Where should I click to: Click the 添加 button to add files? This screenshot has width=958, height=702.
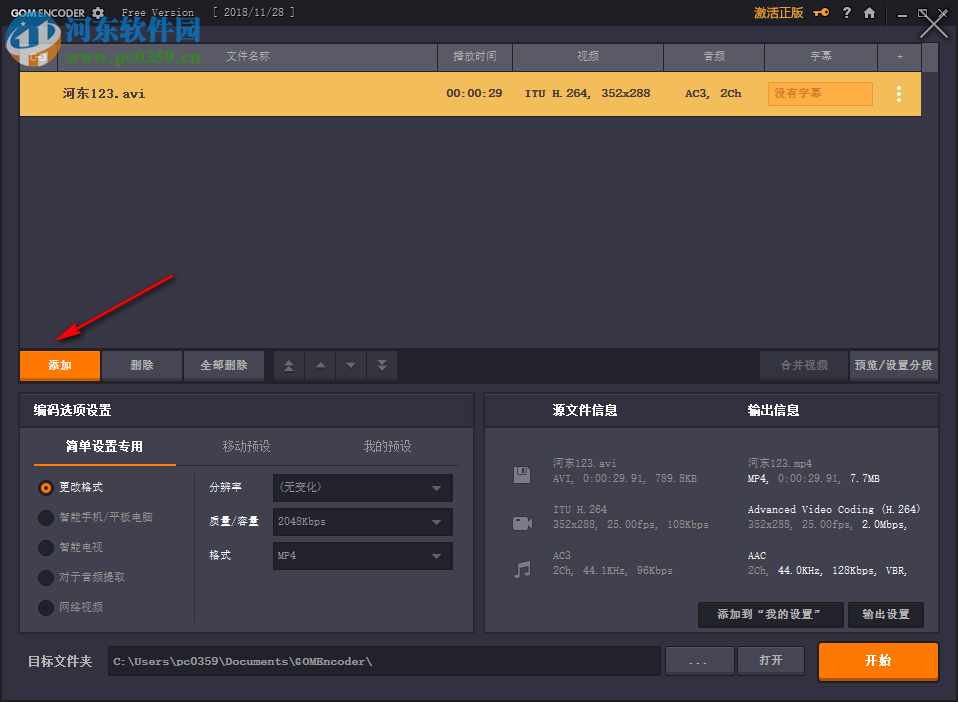pyautogui.click(x=59, y=365)
